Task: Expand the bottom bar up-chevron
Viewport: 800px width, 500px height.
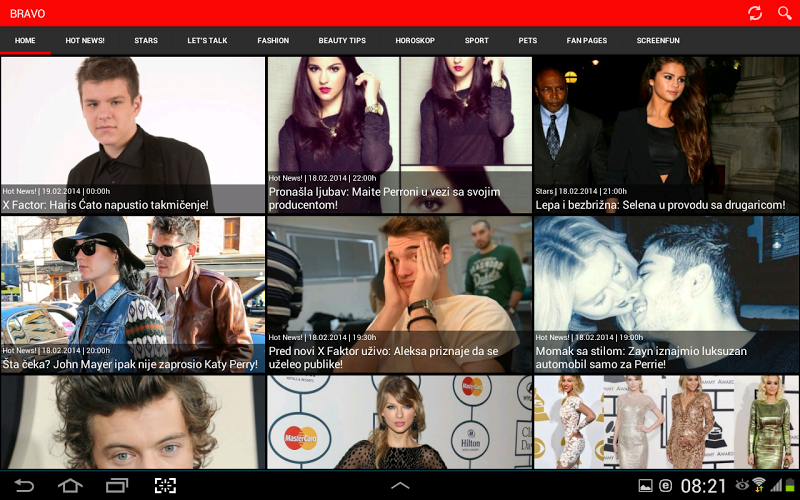Action: click(x=400, y=485)
